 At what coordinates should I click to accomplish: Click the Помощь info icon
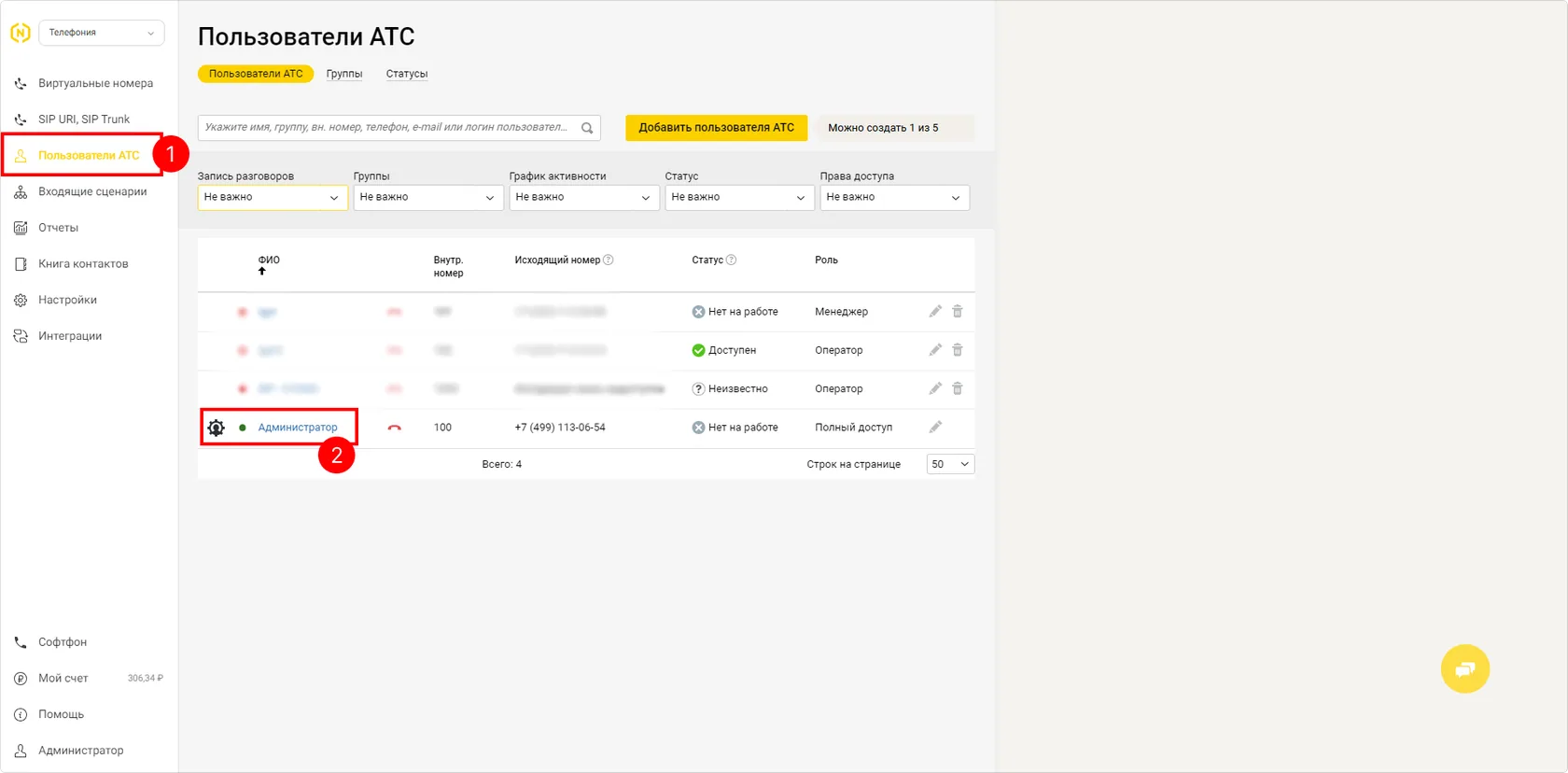click(x=21, y=714)
